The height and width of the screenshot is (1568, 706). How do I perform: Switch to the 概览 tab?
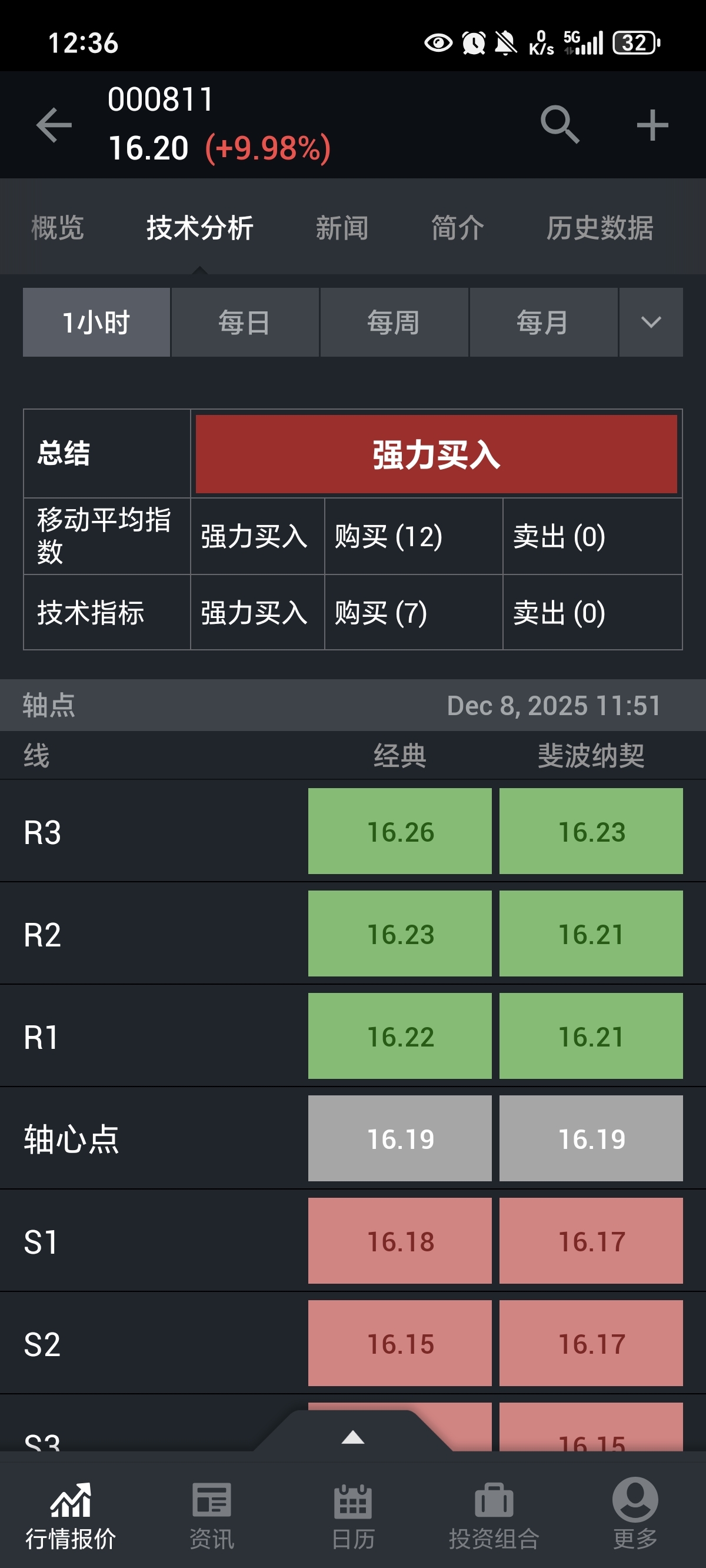57,228
